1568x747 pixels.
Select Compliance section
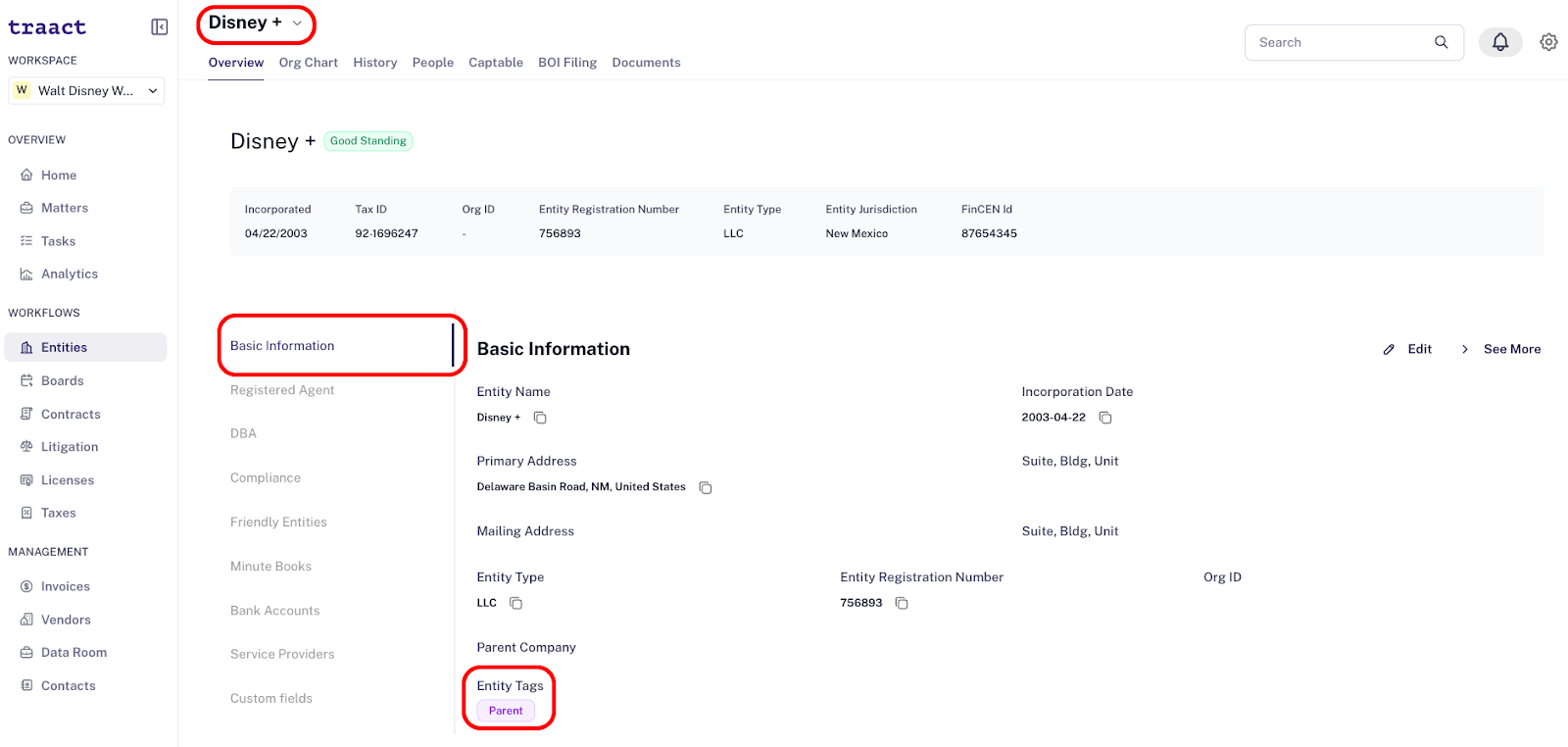click(266, 478)
